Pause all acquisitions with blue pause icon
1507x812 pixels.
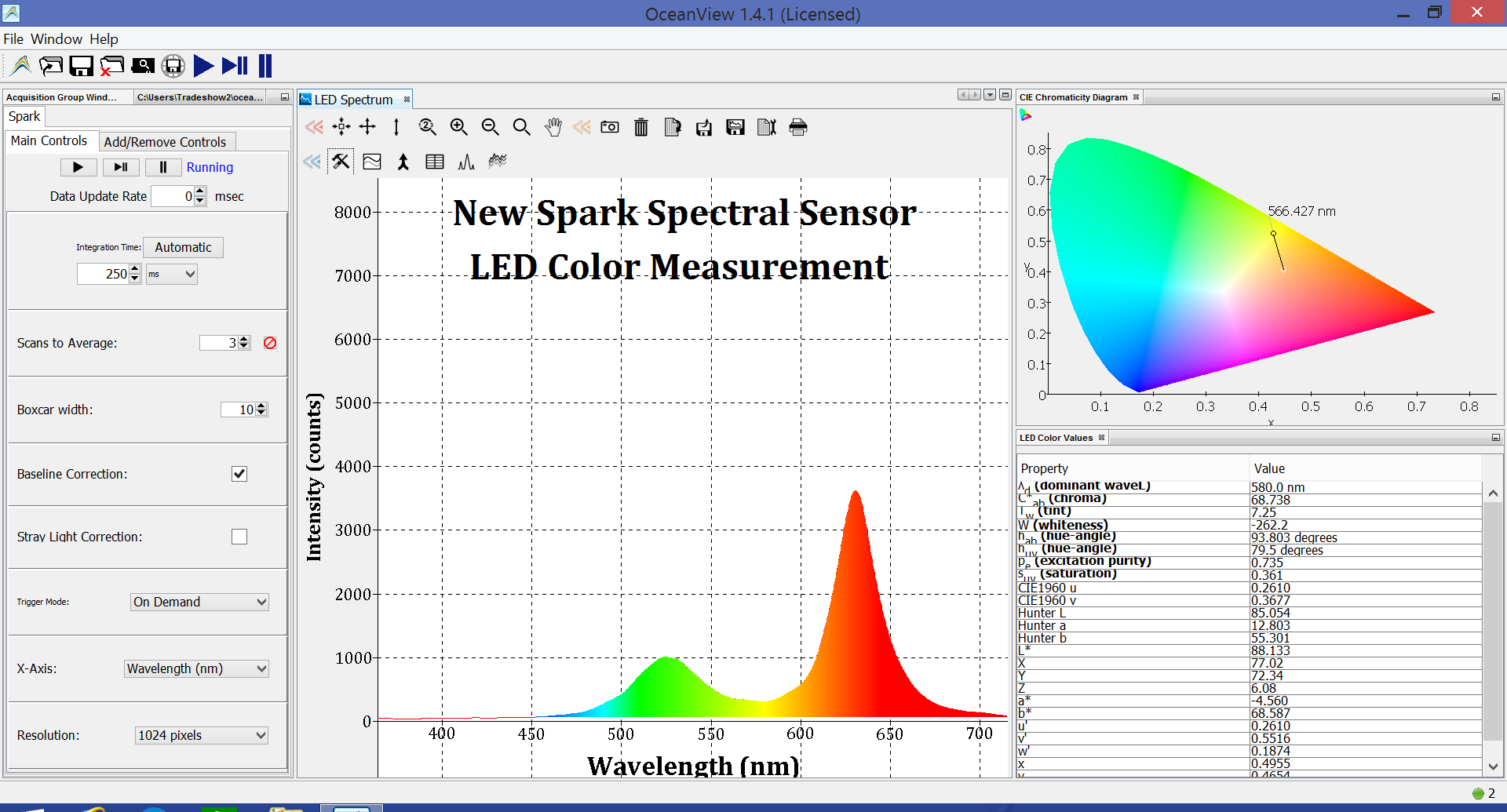point(265,66)
